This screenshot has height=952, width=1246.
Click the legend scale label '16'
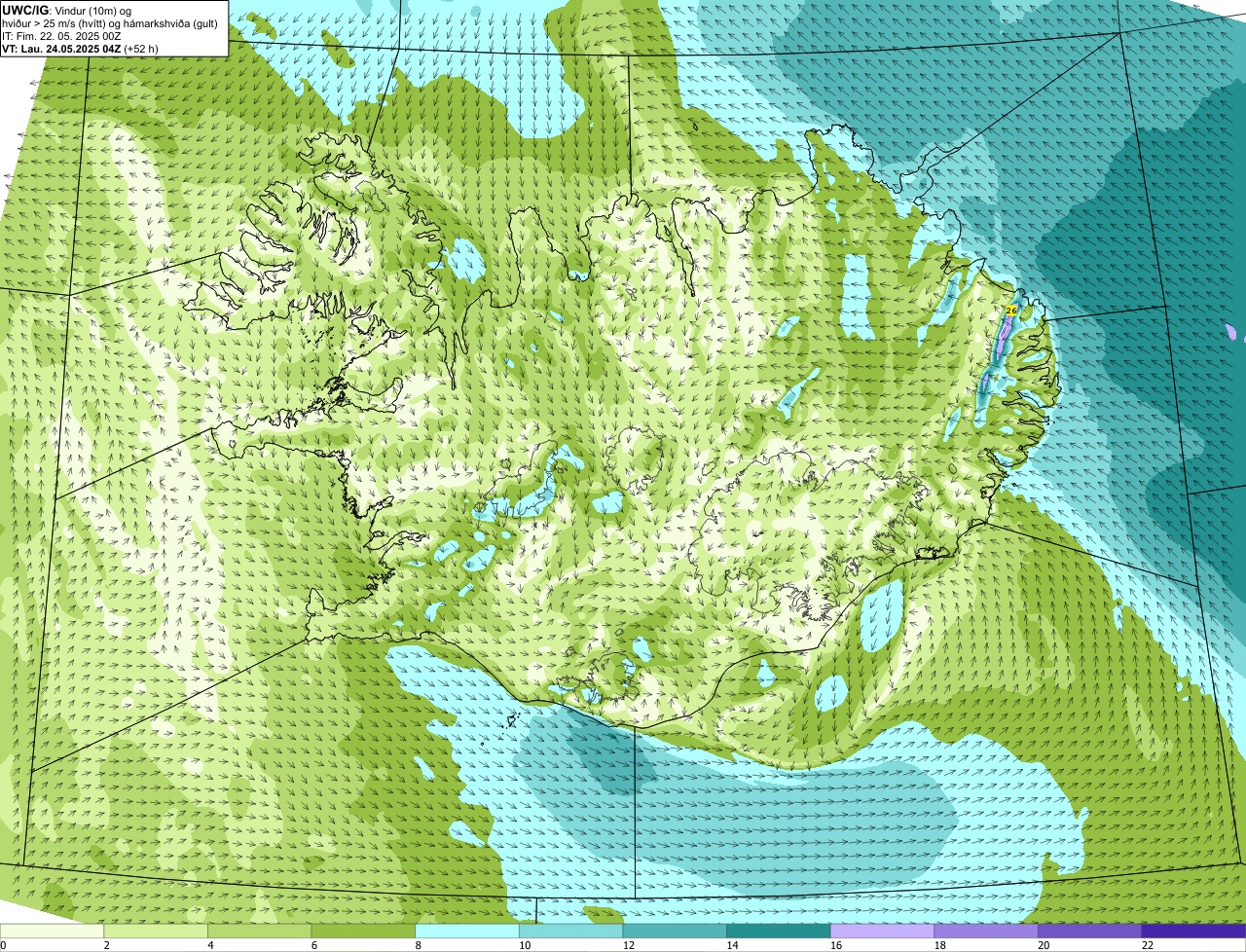tap(836, 945)
